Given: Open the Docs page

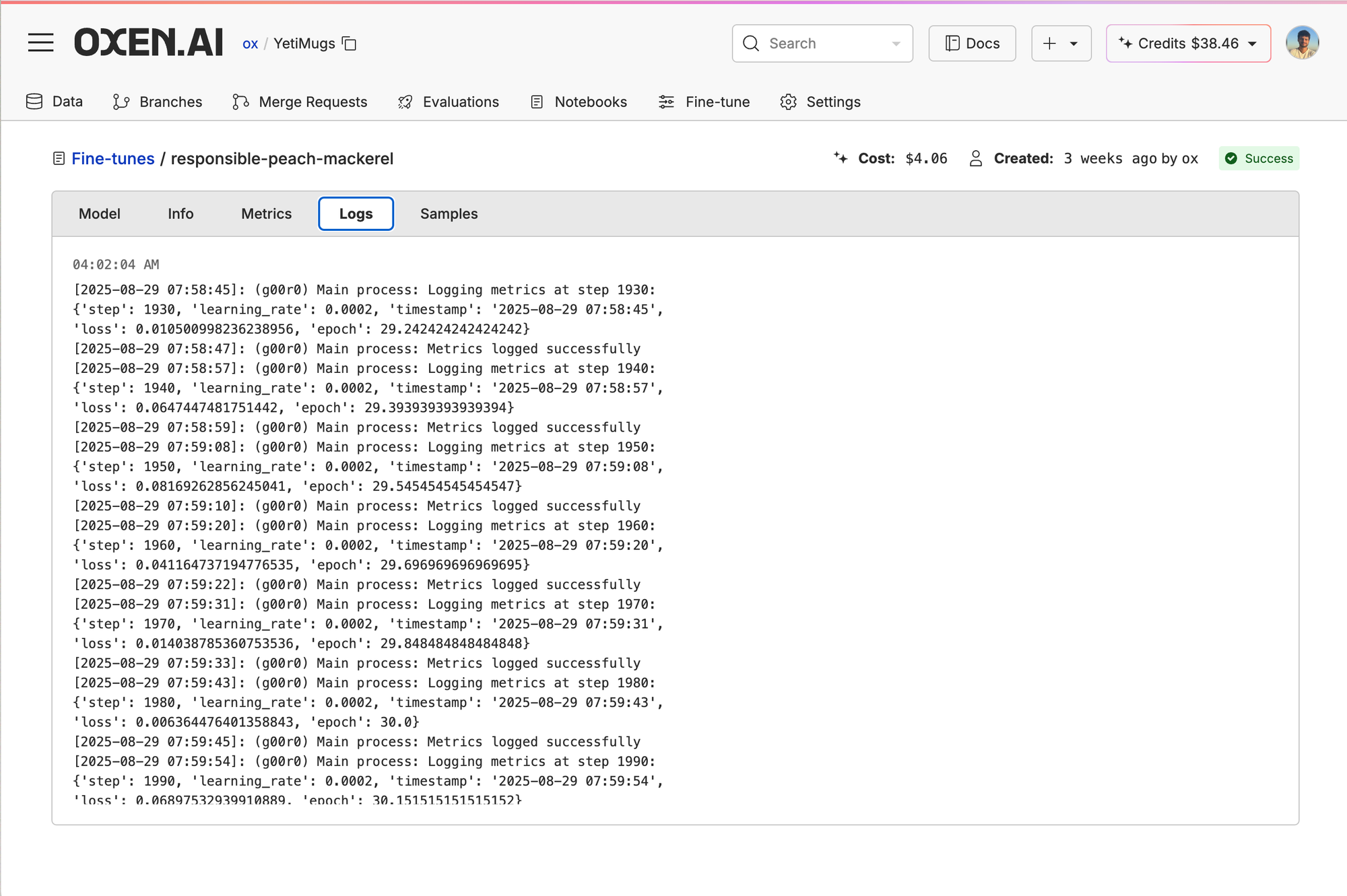Looking at the screenshot, I should point(972,44).
